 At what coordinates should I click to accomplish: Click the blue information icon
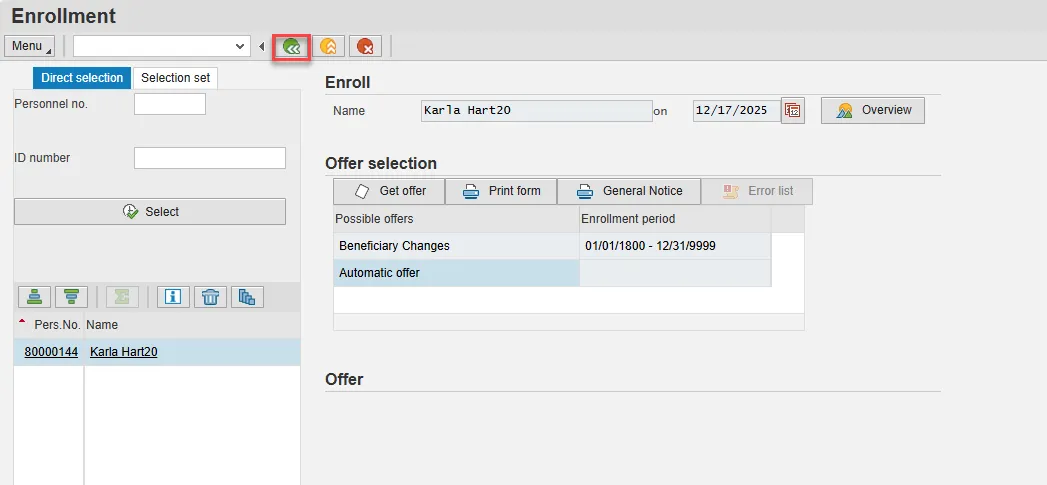[174, 297]
